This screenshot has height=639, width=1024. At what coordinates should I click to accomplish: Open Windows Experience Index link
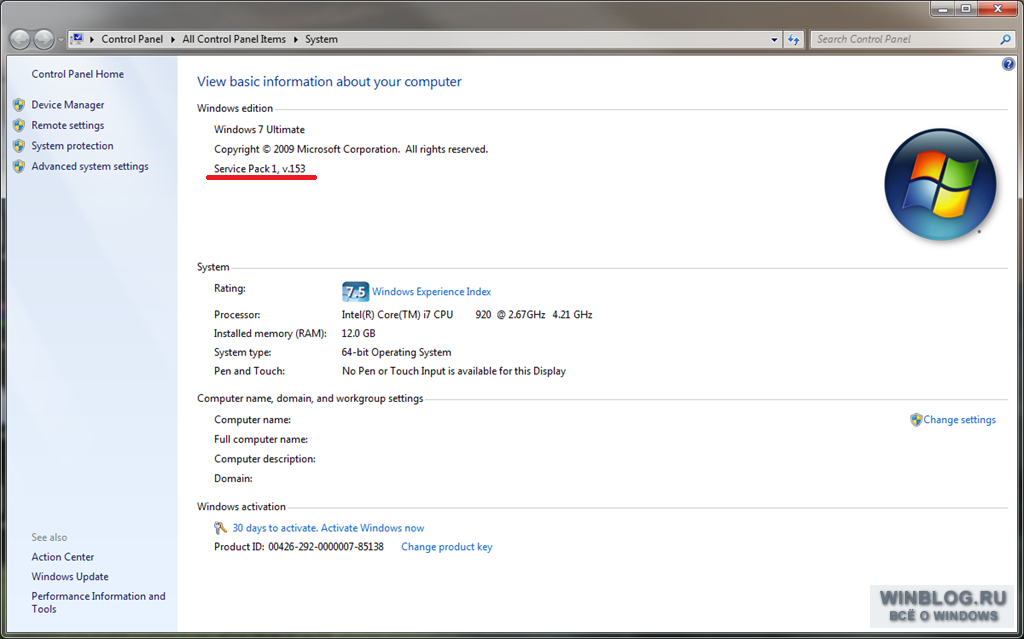point(432,291)
